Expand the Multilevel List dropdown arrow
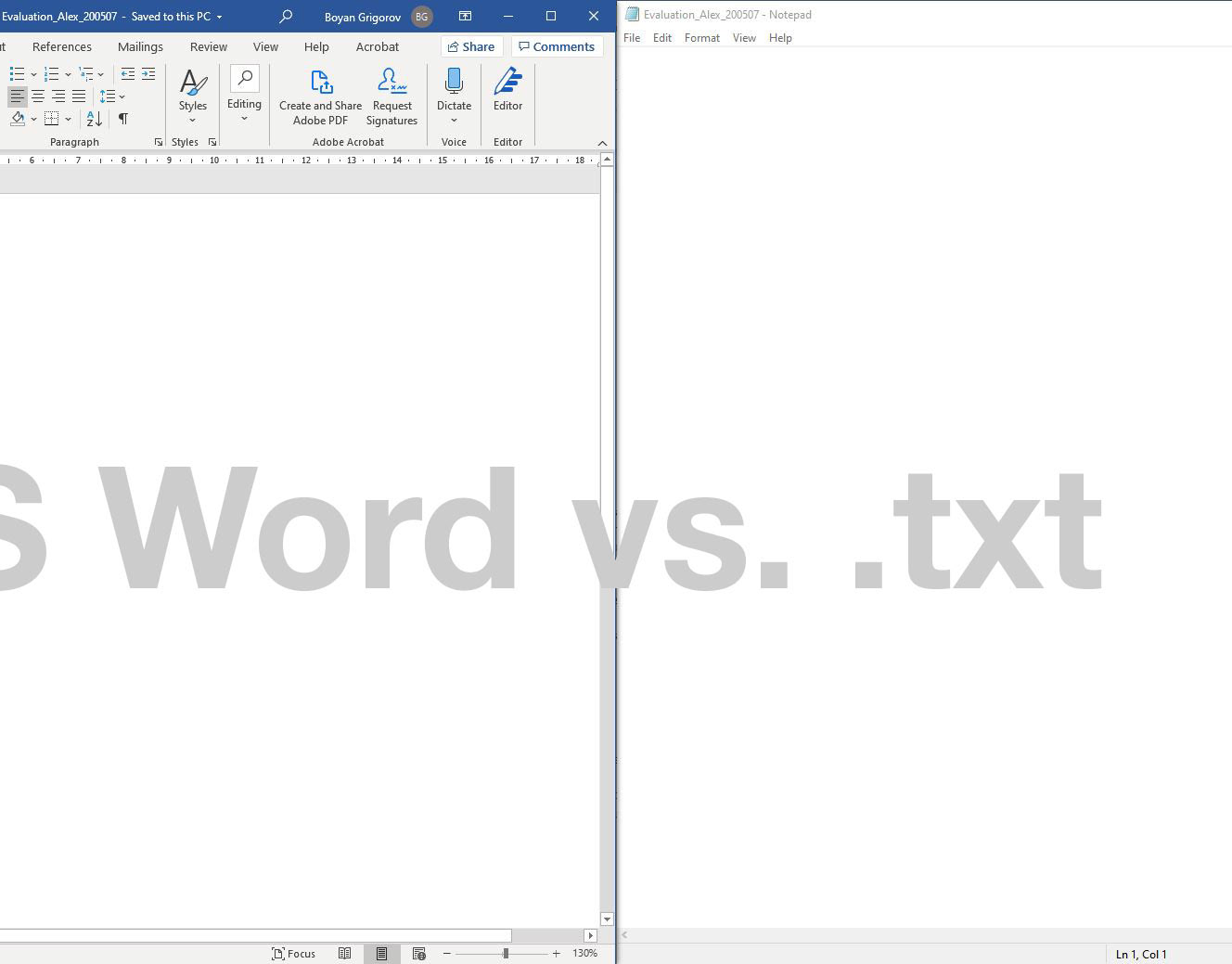Image resolution: width=1232 pixels, height=964 pixels. (x=100, y=74)
